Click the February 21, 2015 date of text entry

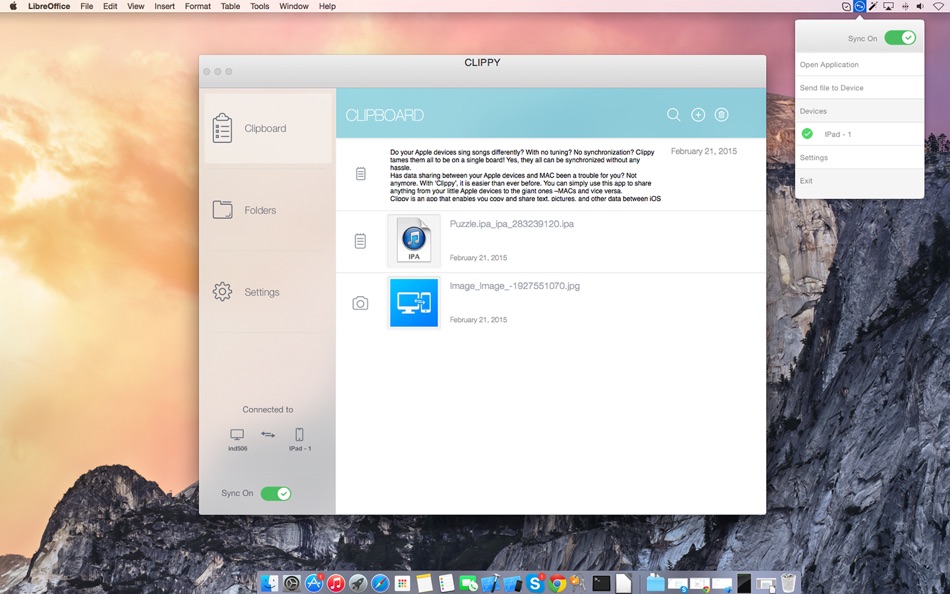[703, 151]
